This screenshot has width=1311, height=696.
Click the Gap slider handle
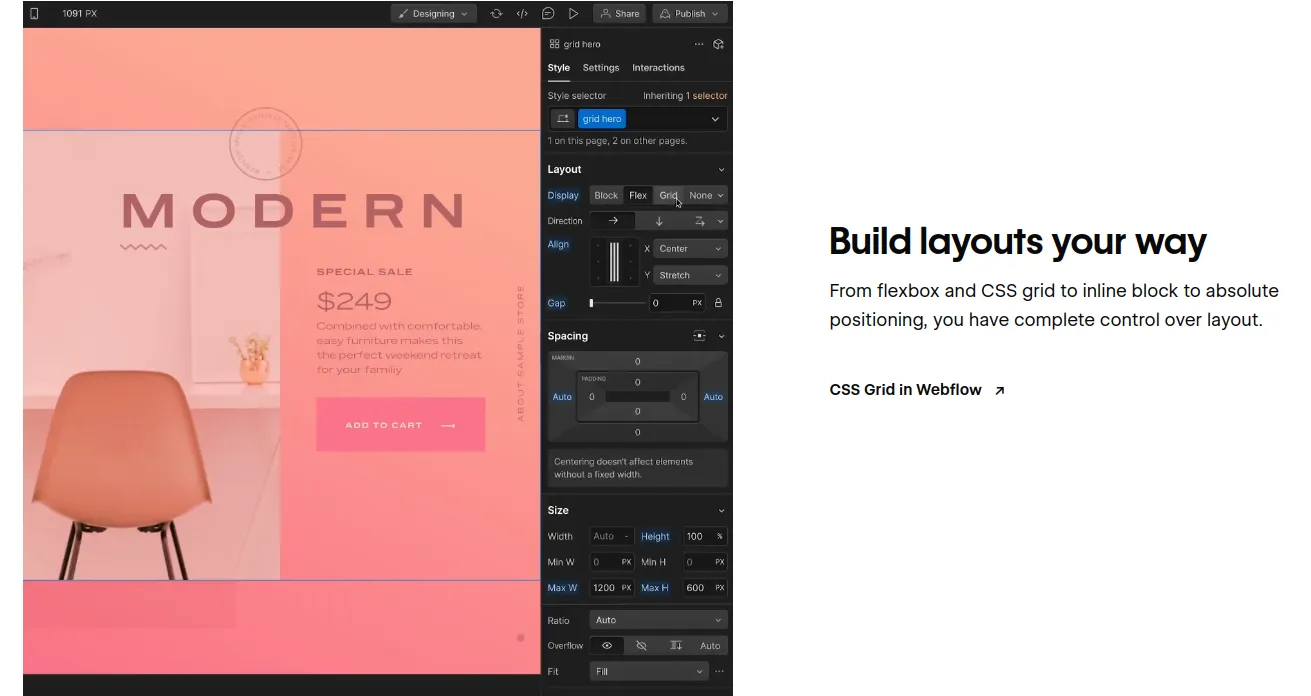tap(592, 303)
